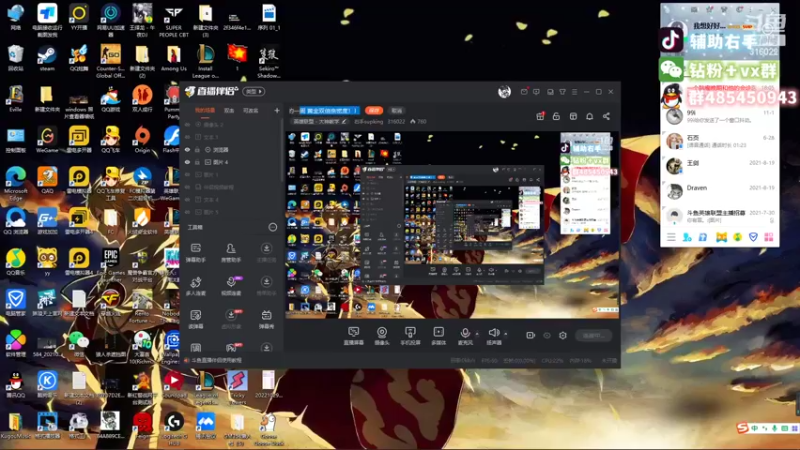Open Draven chat in QQ list
The height and width of the screenshot is (450, 800).
tap(720, 191)
